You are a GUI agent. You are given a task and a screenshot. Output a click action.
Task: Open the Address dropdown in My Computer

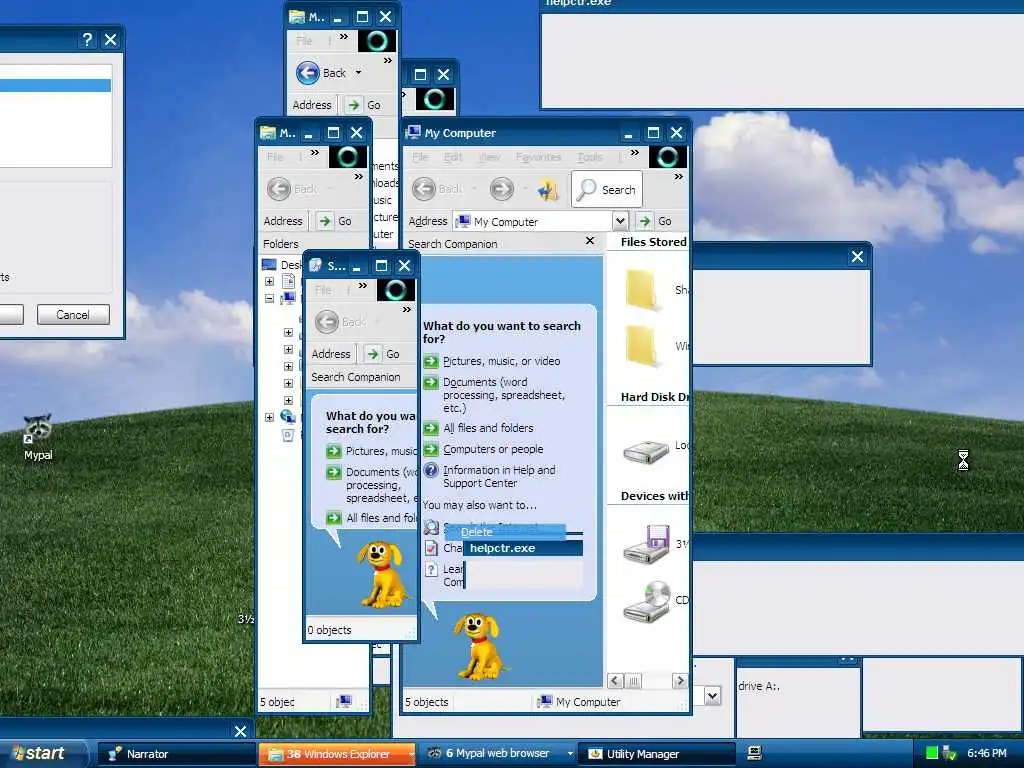620,221
